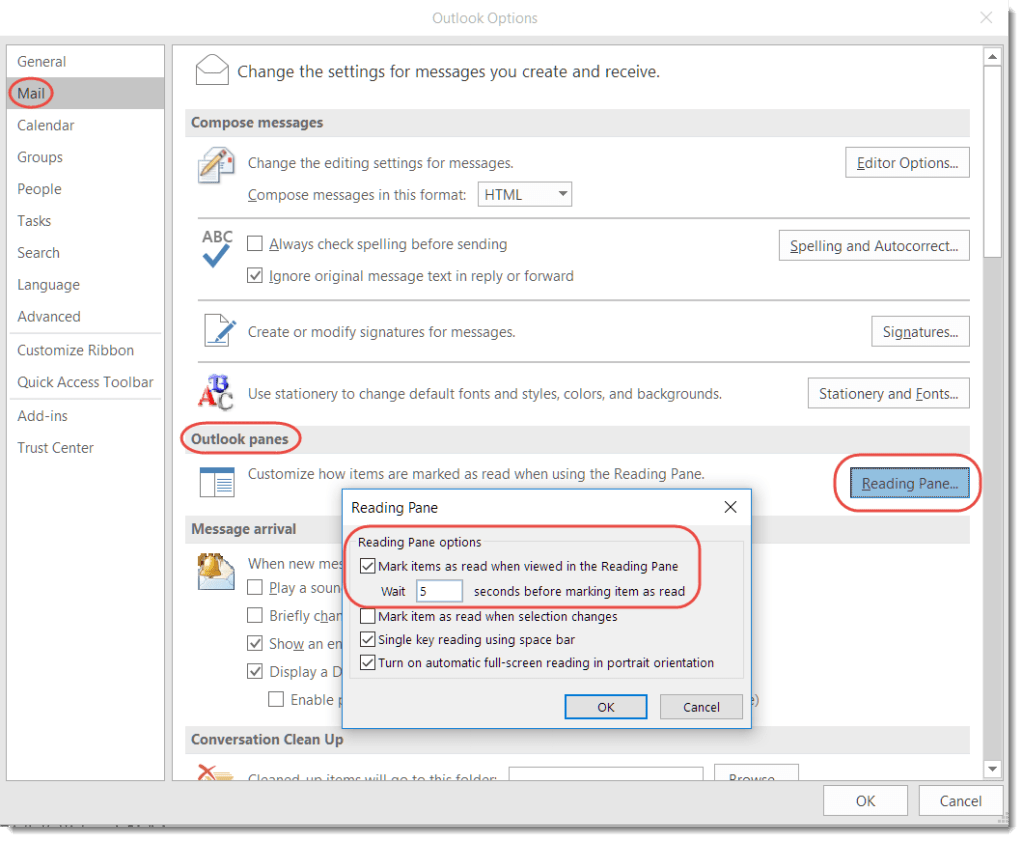
Task: Uncheck Ignore original message text in reply
Action: pos(255,275)
